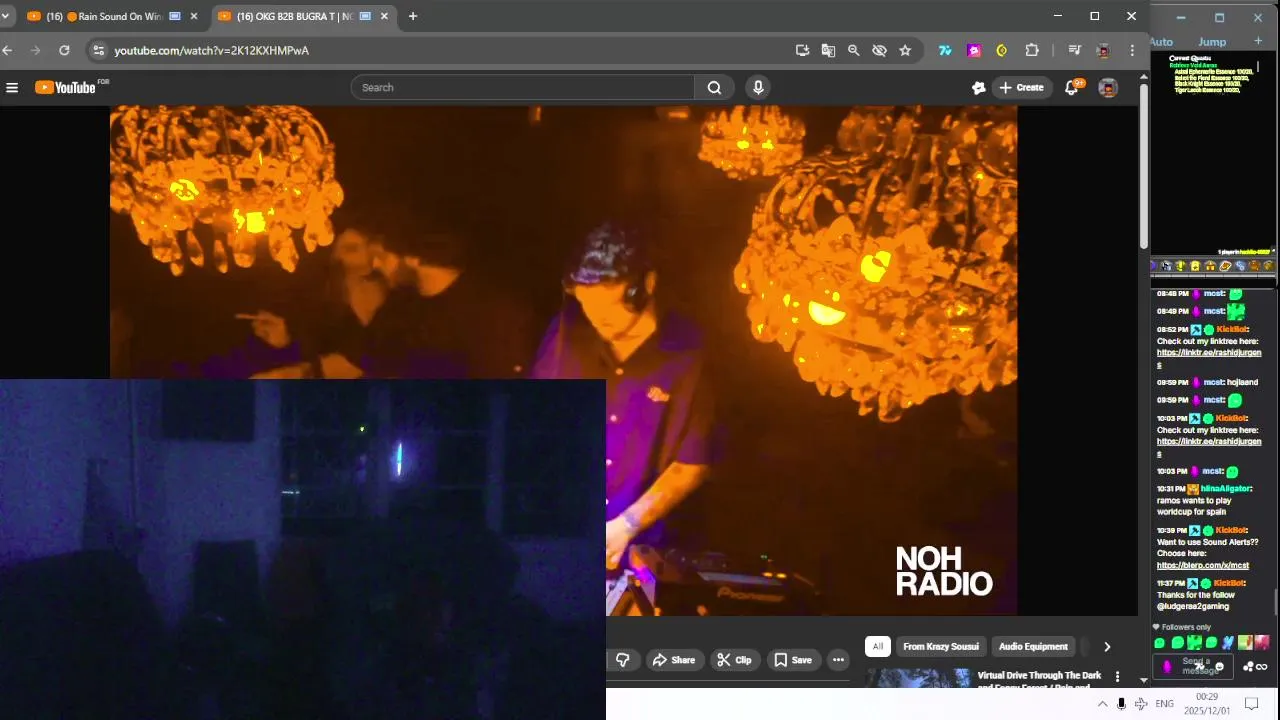Click the crossed-eye tracking protection icon
1280x720 pixels.
[x=879, y=50]
